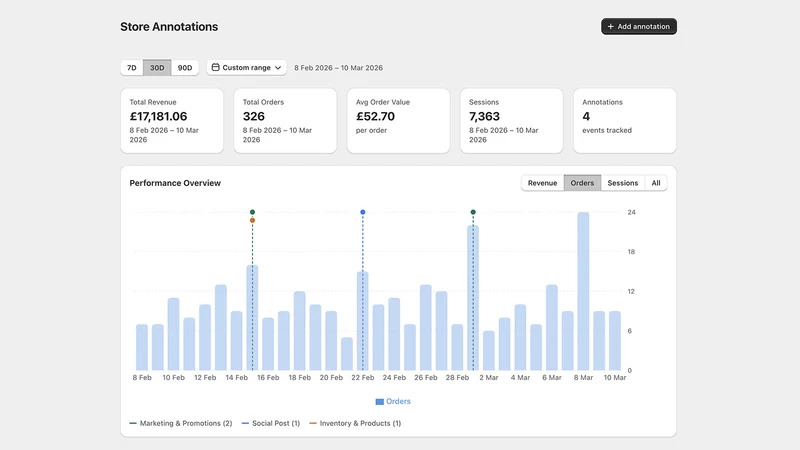Click the green annotation marker on 1 Mar
Screen dimensions: 800x450
pos(473,212)
